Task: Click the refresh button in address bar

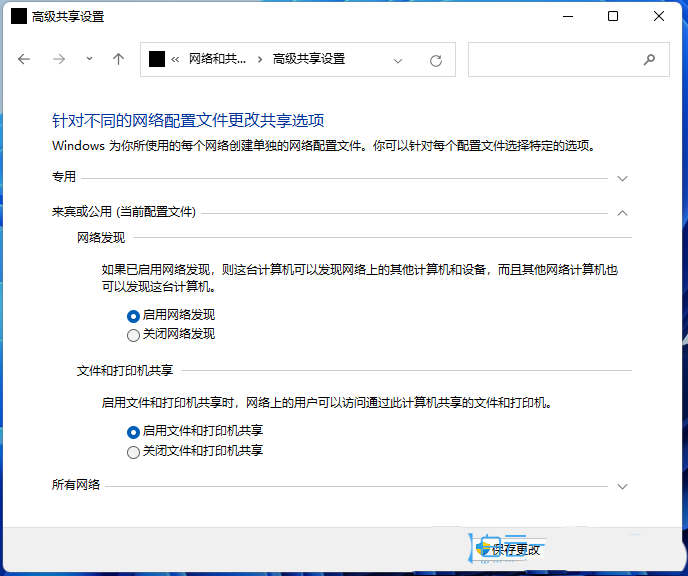Action: (435, 60)
